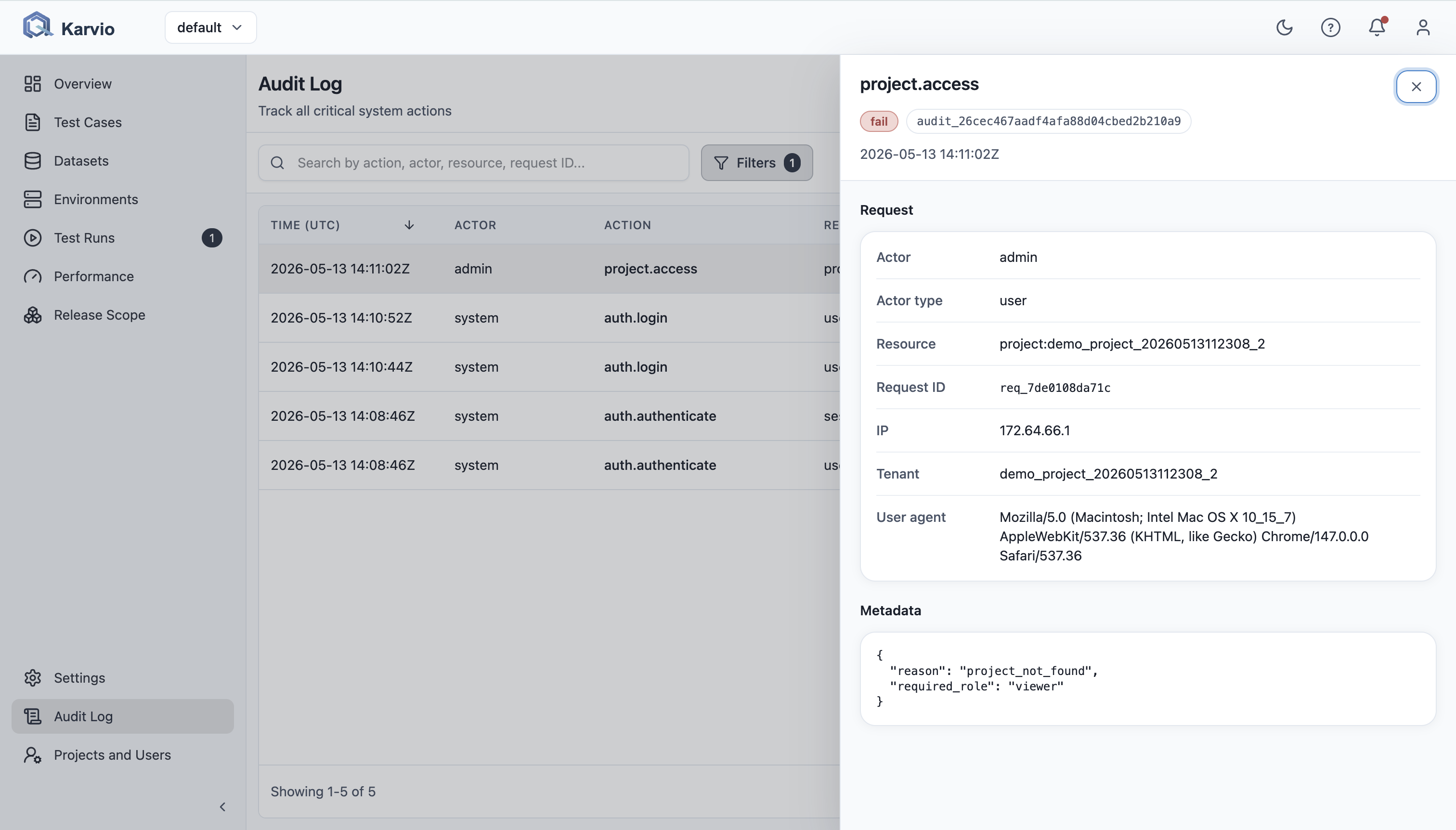Viewport: 1456px width, 830px height.
Task: Sort by Time (UTC) column header
Action: click(x=305, y=225)
